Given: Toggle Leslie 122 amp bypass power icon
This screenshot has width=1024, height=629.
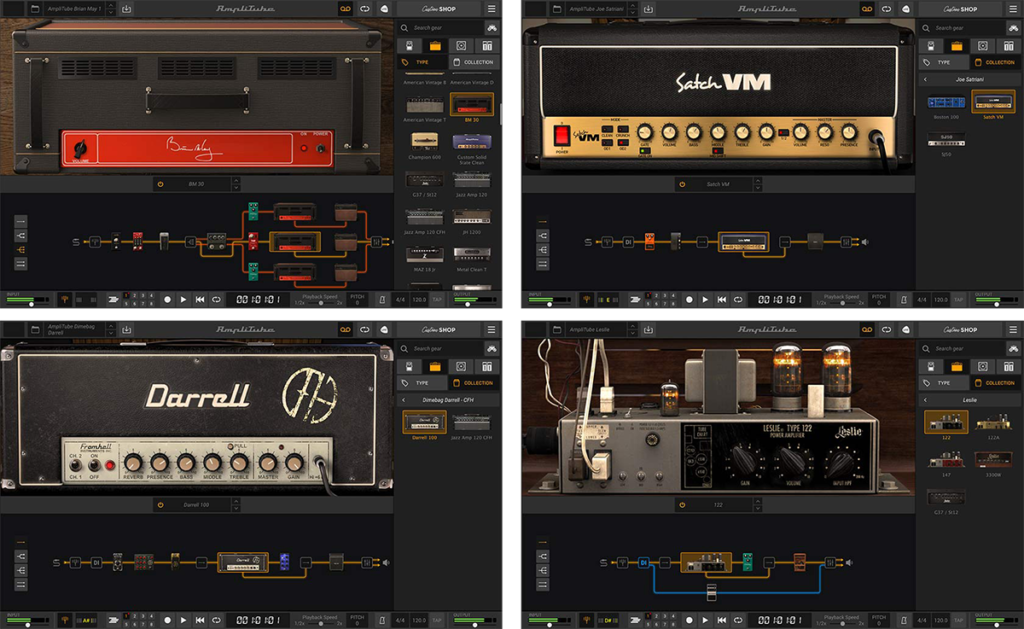Looking at the screenshot, I should point(682,505).
